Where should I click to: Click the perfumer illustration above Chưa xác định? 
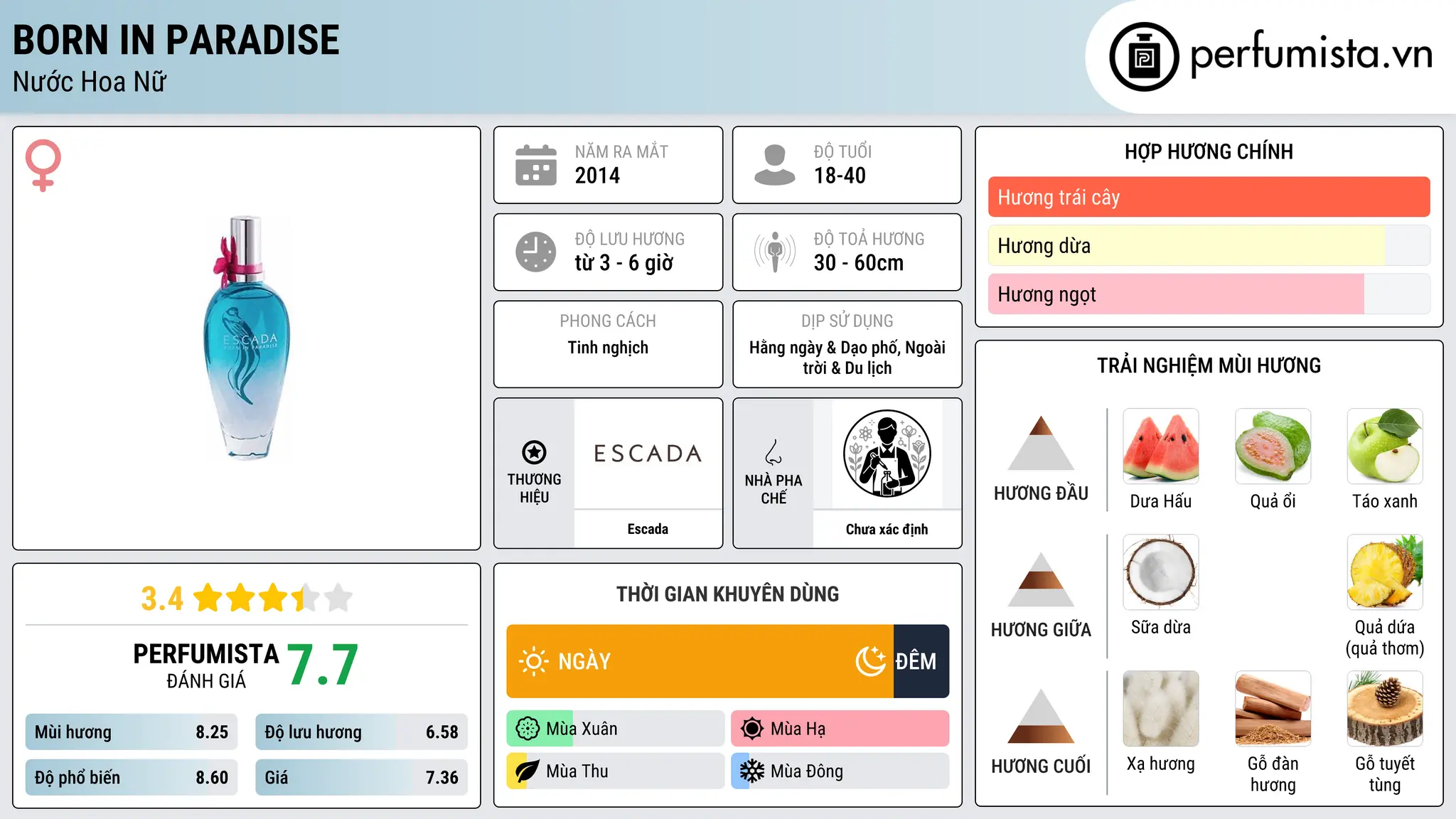[887, 454]
